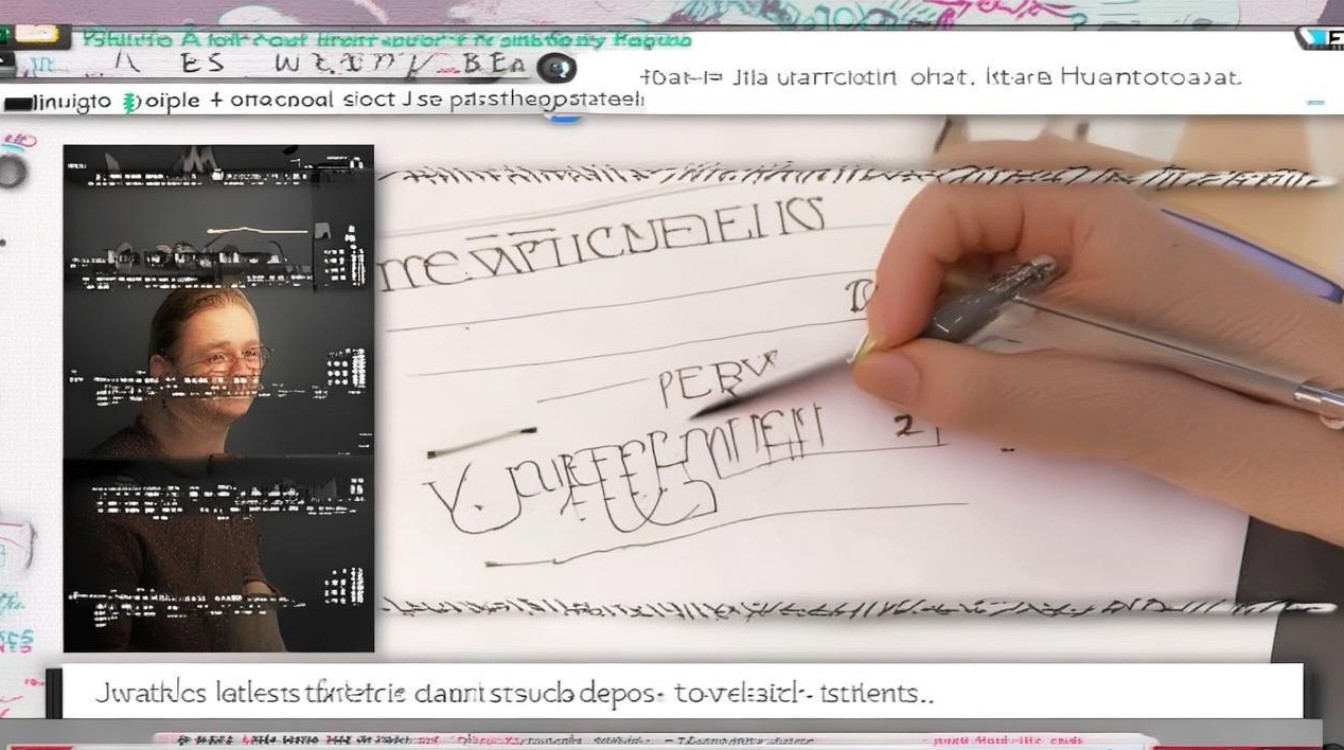Click the blue marker below the toolbar center
This screenshot has height=750, width=1344.
pyautogui.click(x=566, y=118)
